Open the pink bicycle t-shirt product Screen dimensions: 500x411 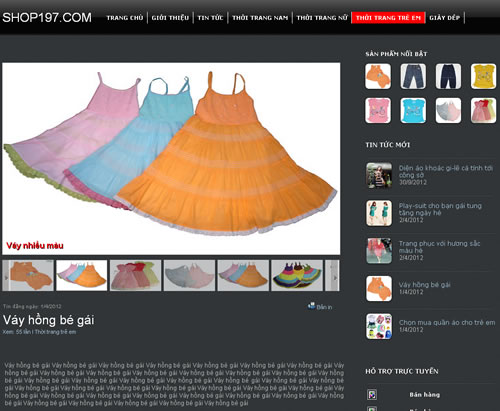(378, 110)
